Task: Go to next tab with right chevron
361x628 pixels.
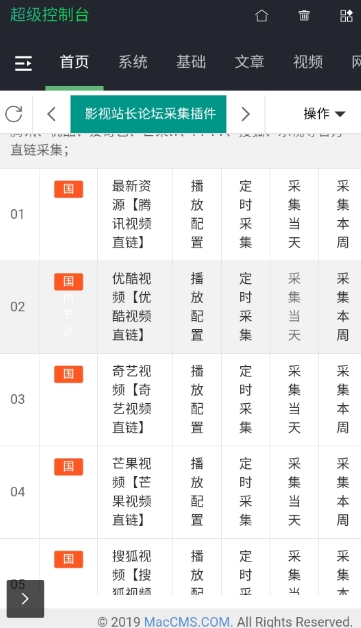Action: pyautogui.click(x=246, y=114)
